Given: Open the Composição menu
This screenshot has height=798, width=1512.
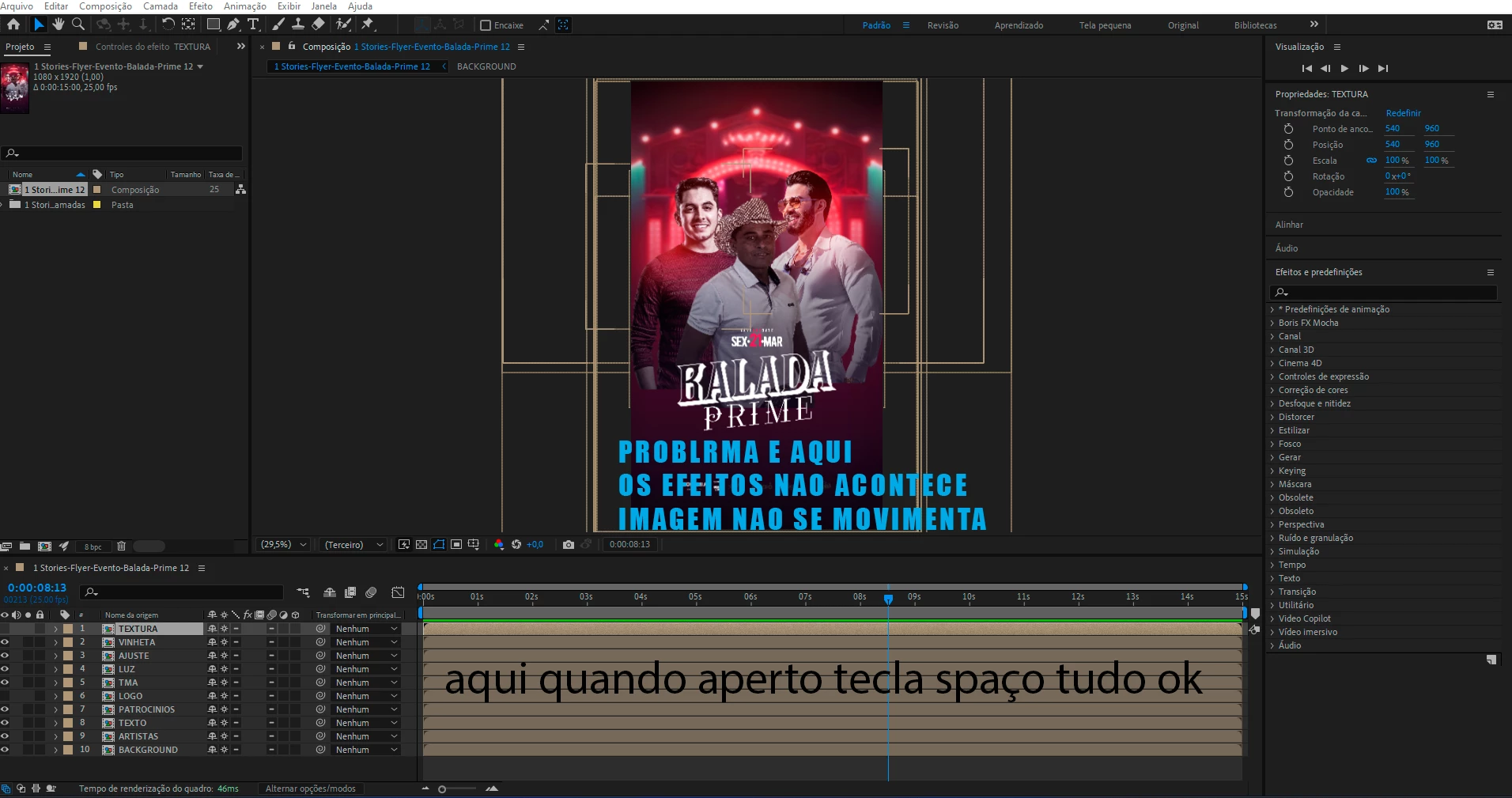Looking at the screenshot, I should click(105, 6).
